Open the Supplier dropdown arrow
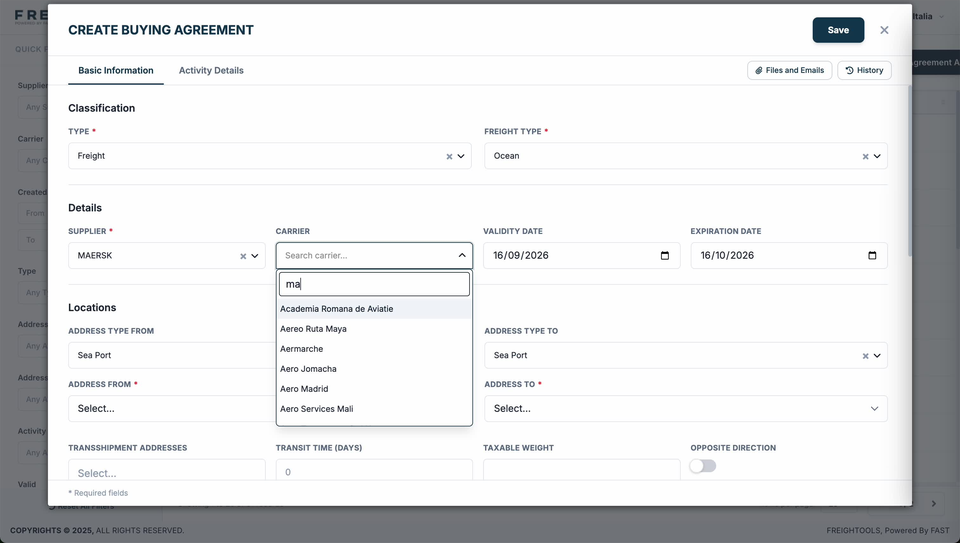Viewport: 960px width, 543px height. (x=255, y=256)
